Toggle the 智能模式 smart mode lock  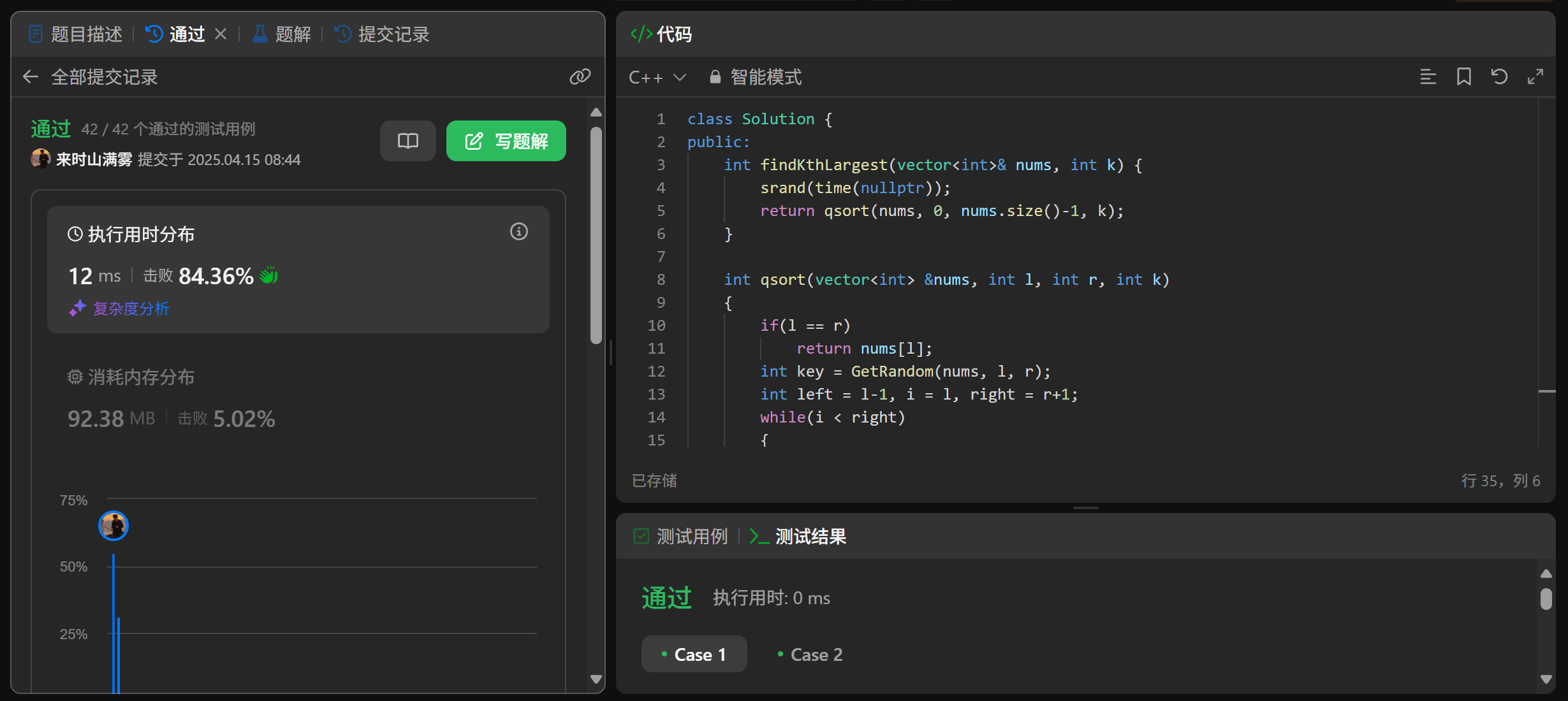(x=756, y=77)
